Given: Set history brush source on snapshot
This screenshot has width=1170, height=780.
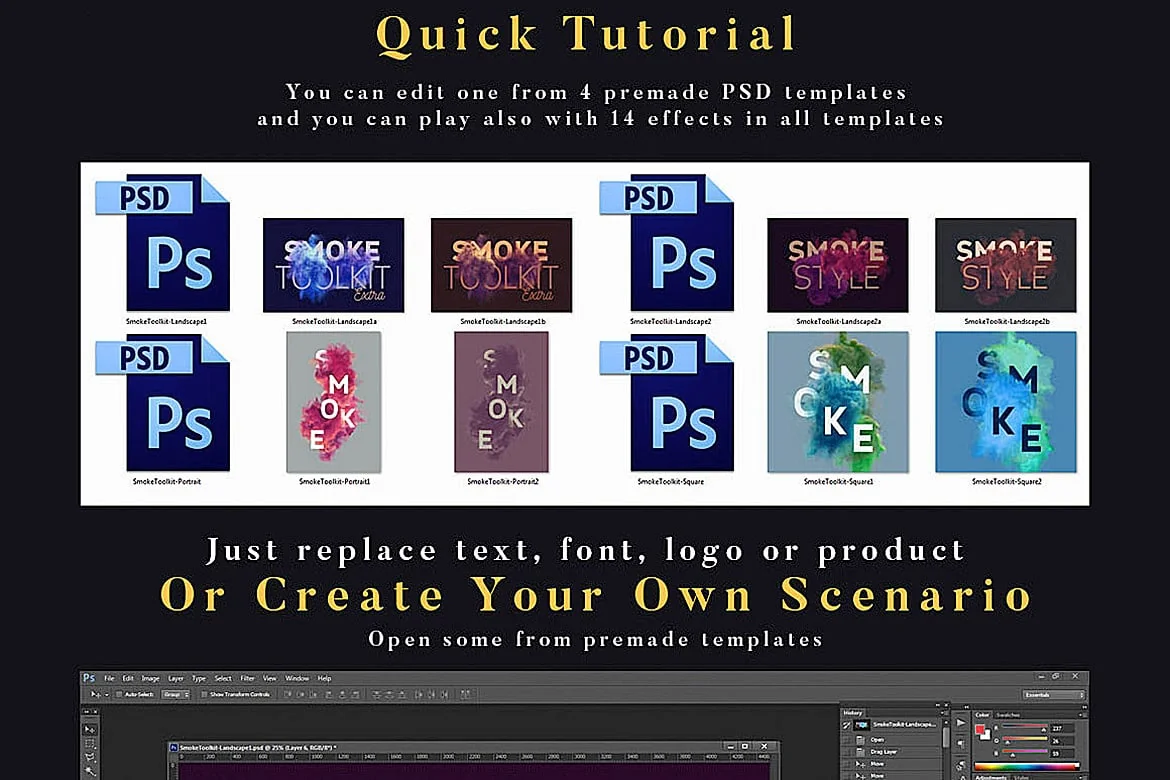Looking at the screenshot, I should [x=846, y=725].
